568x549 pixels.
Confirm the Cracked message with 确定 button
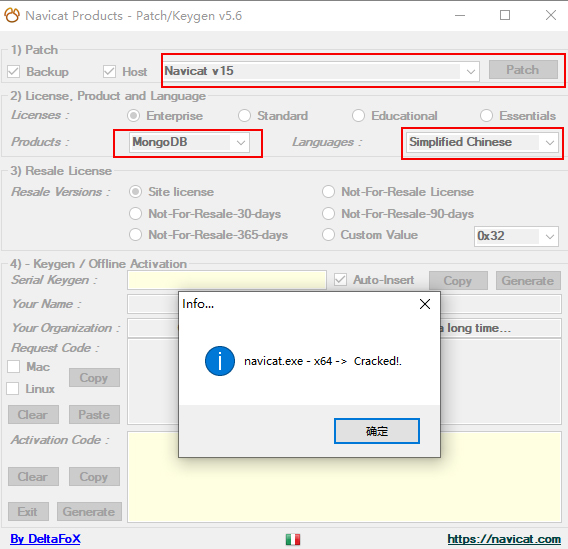(x=377, y=431)
